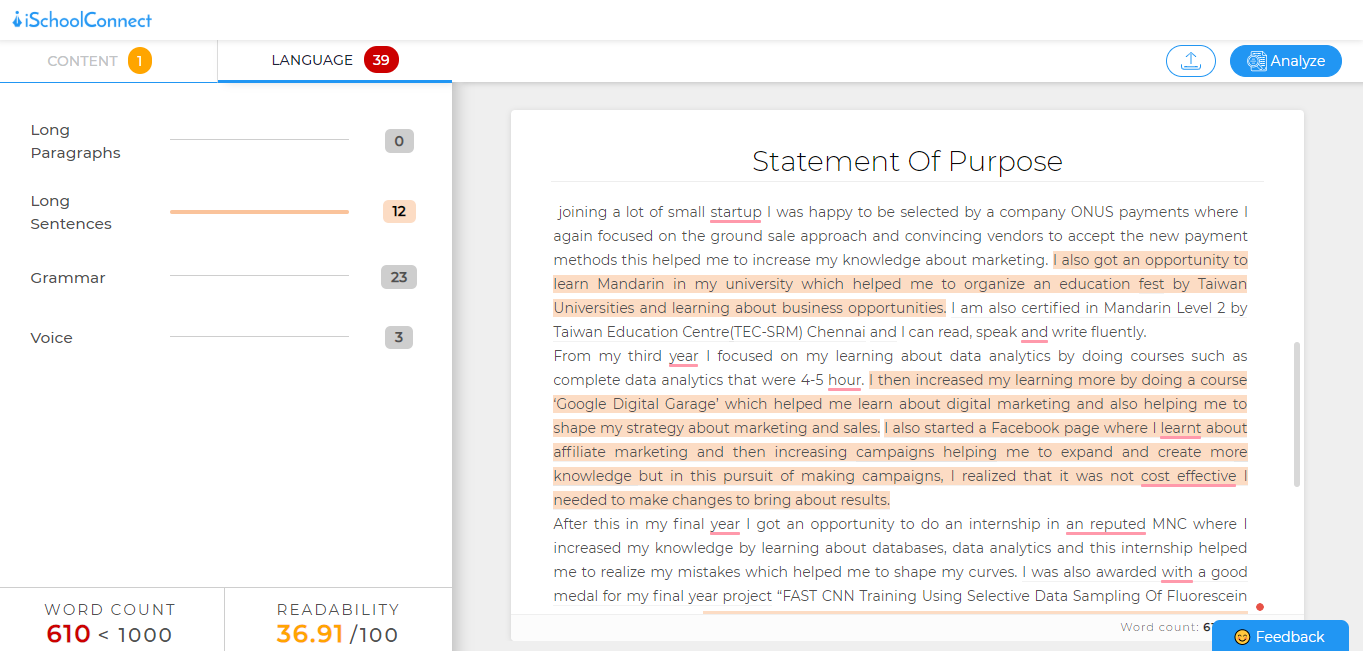Click the Long Paragraphs count badge 0

pos(399,141)
